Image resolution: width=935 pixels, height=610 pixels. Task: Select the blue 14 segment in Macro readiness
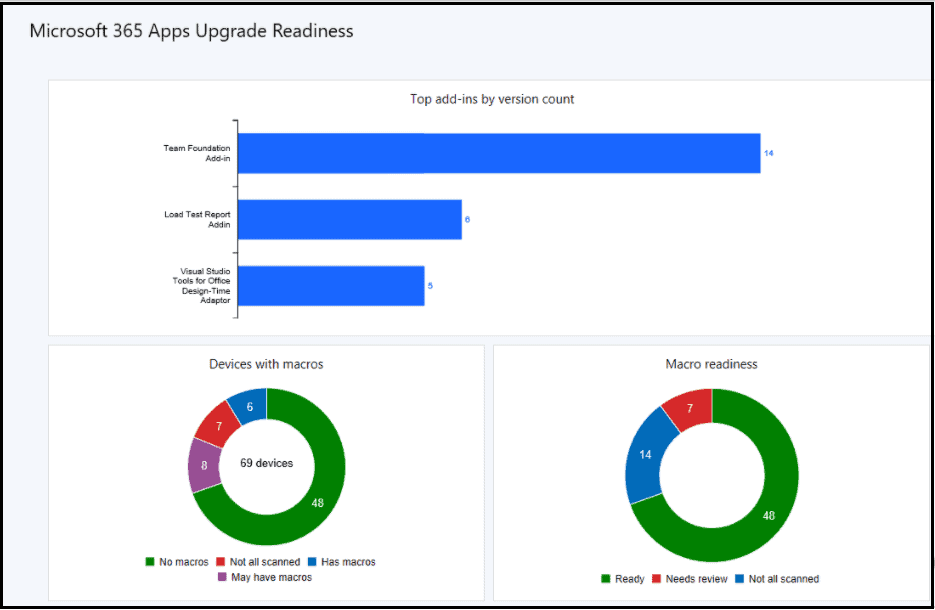point(645,455)
